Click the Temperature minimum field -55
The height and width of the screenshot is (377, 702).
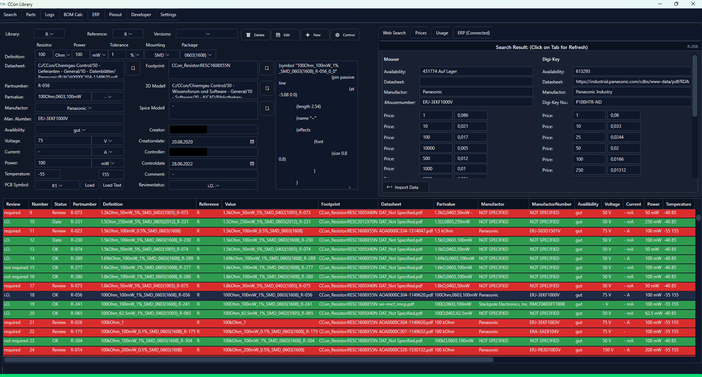click(47, 174)
